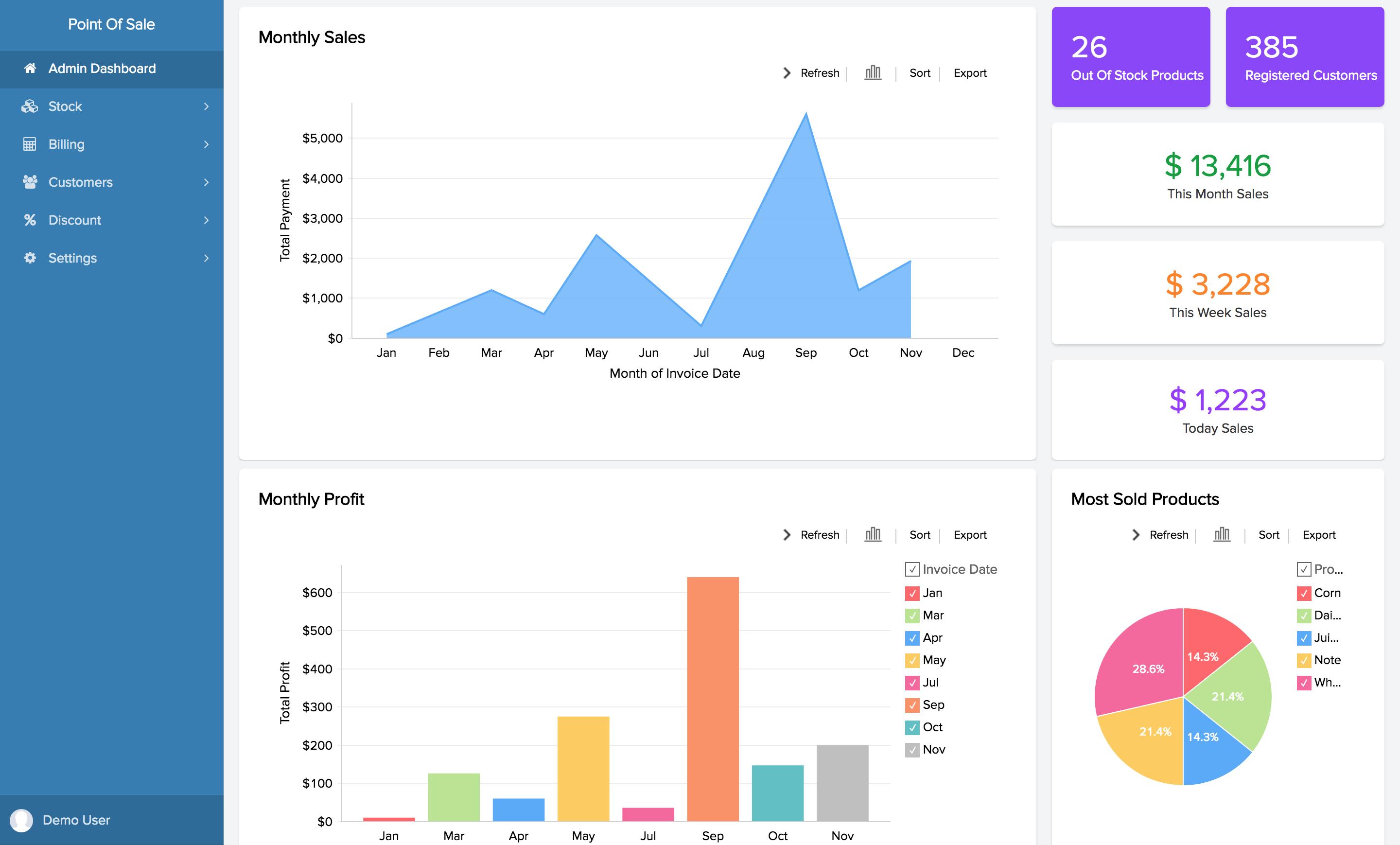Toggle the Invoice Date select-all checkbox
Image resolution: width=1400 pixels, height=845 pixels.
pyautogui.click(x=912, y=569)
